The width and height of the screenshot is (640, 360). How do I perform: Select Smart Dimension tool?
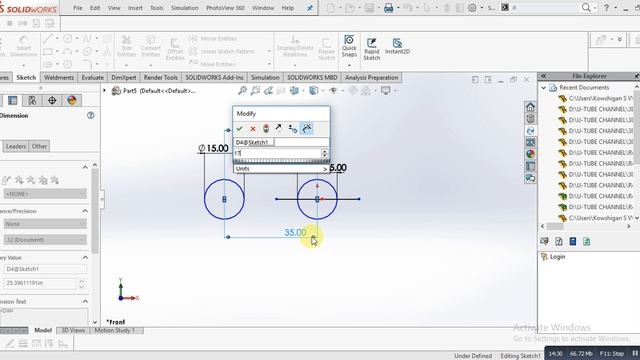[x=24, y=46]
